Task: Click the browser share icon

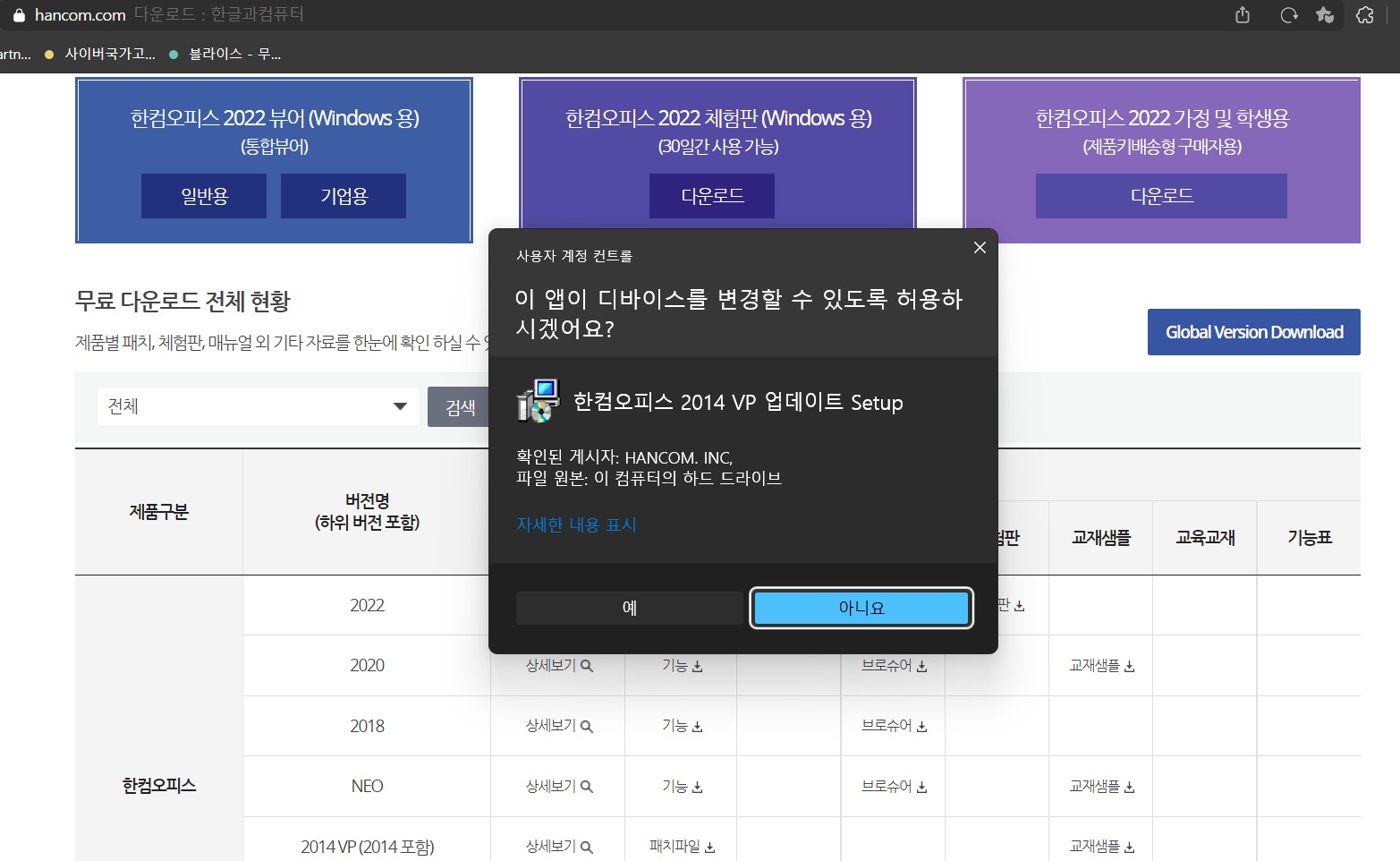Action: click(1242, 15)
